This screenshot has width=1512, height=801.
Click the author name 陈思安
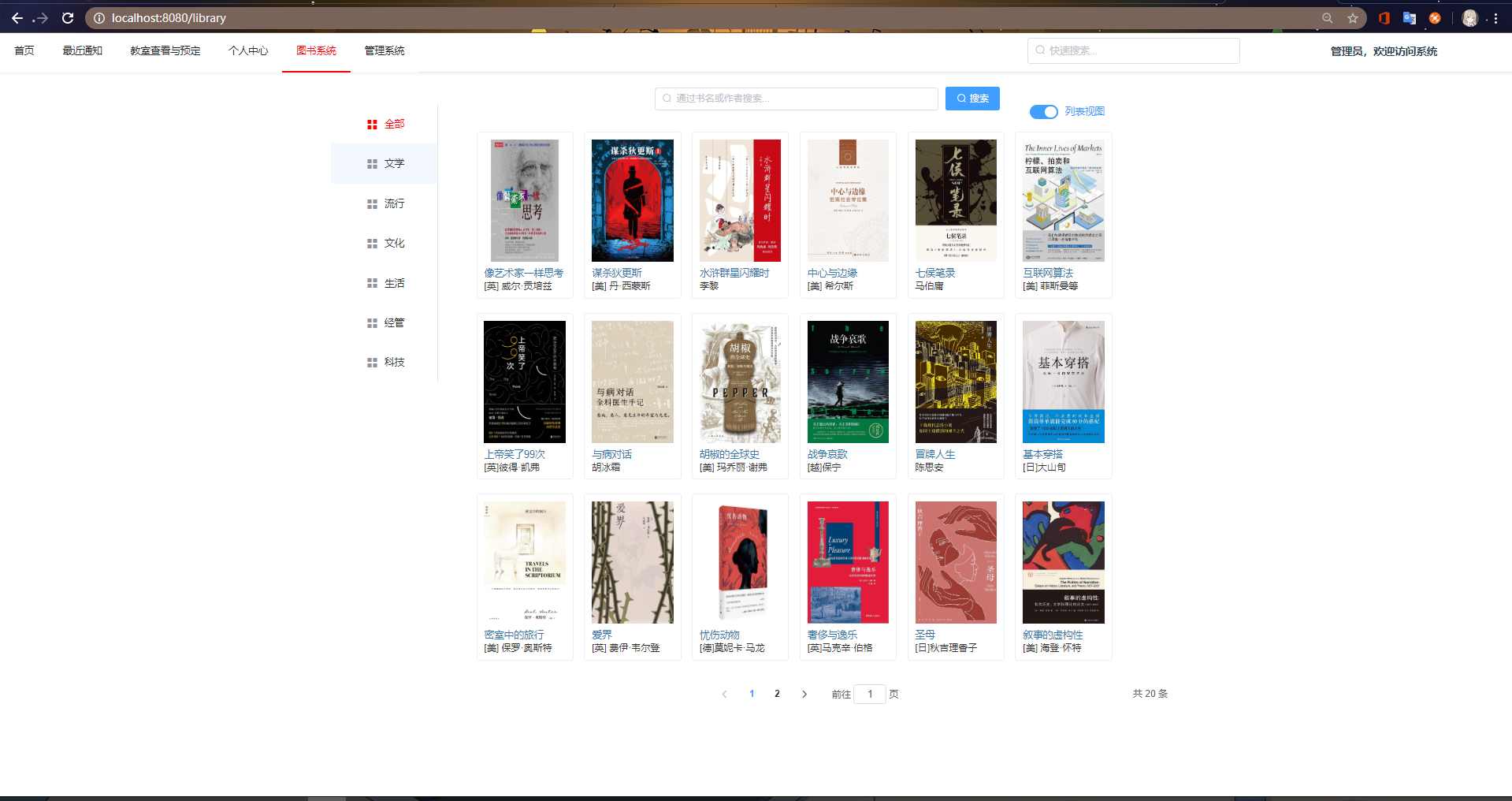point(929,468)
